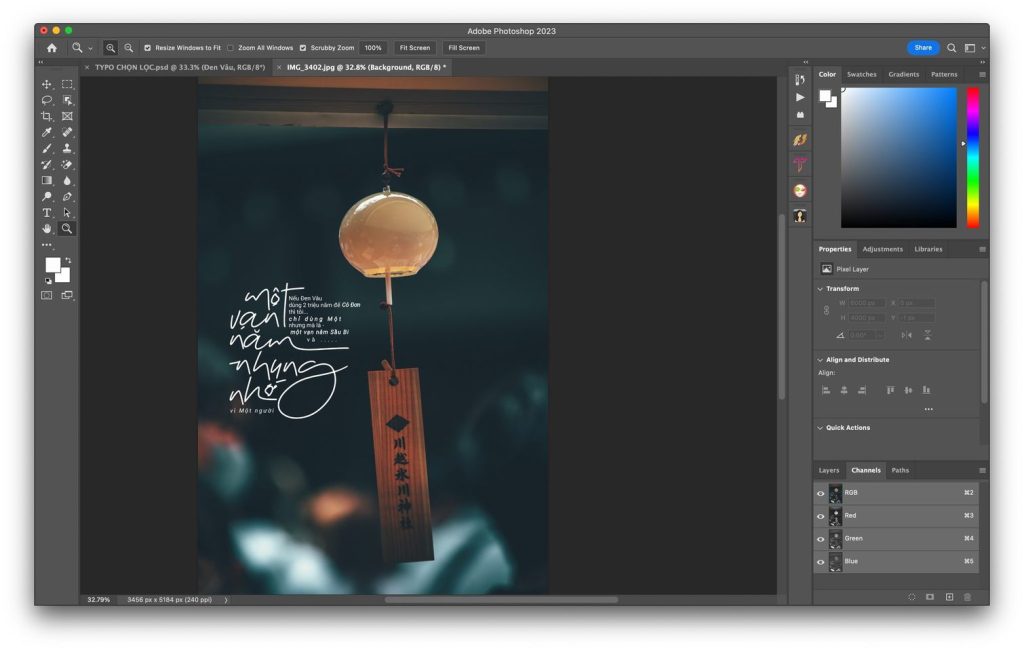This screenshot has height=651, width=1024.
Task: Pick the Eyedropper tool
Action: [46, 132]
